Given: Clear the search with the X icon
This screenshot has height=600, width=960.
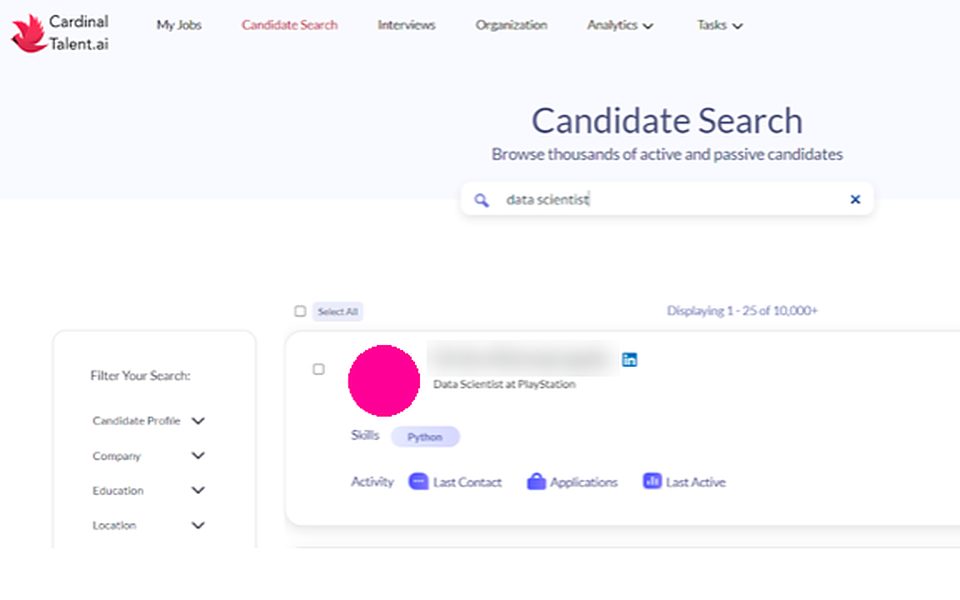Looking at the screenshot, I should point(855,199).
